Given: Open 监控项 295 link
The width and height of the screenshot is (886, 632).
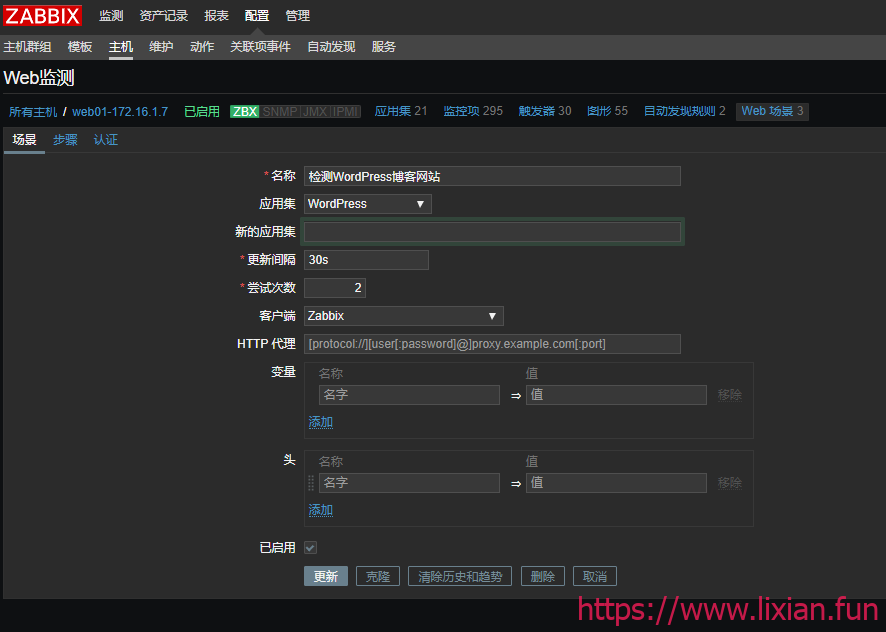Looking at the screenshot, I should pyautogui.click(x=474, y=111).
